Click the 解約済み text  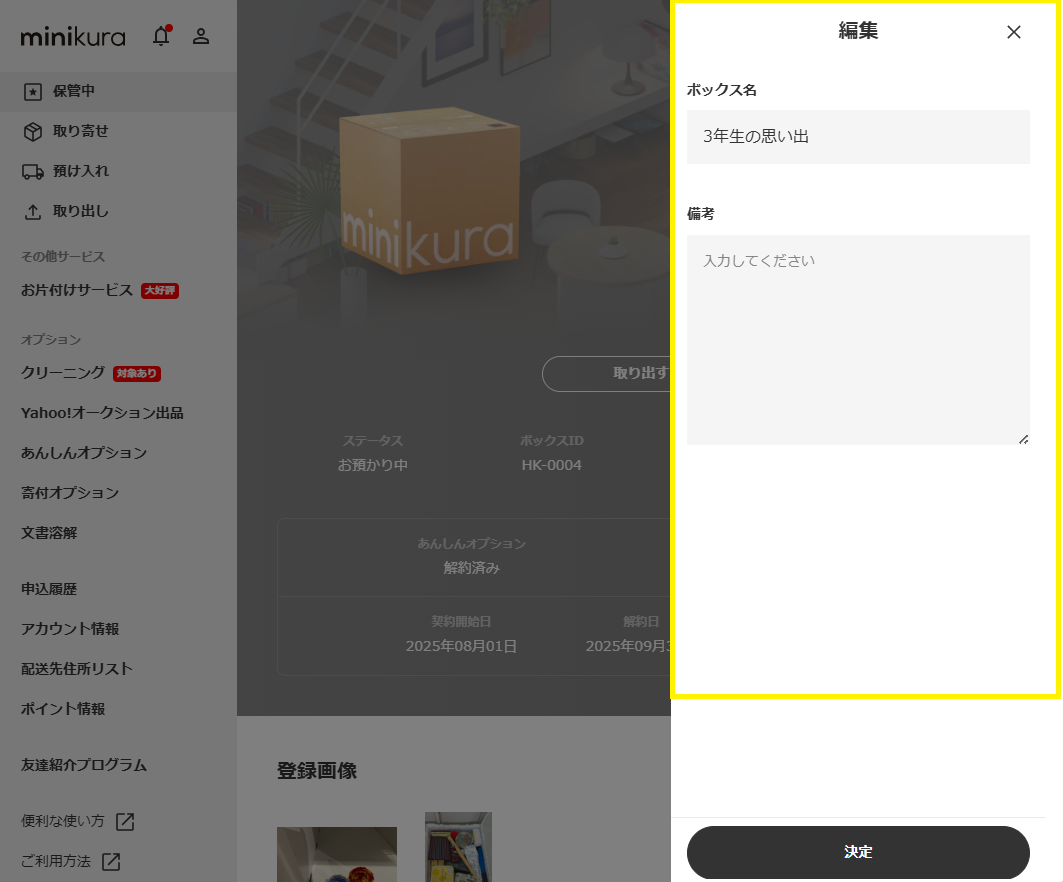click(472, 568)
